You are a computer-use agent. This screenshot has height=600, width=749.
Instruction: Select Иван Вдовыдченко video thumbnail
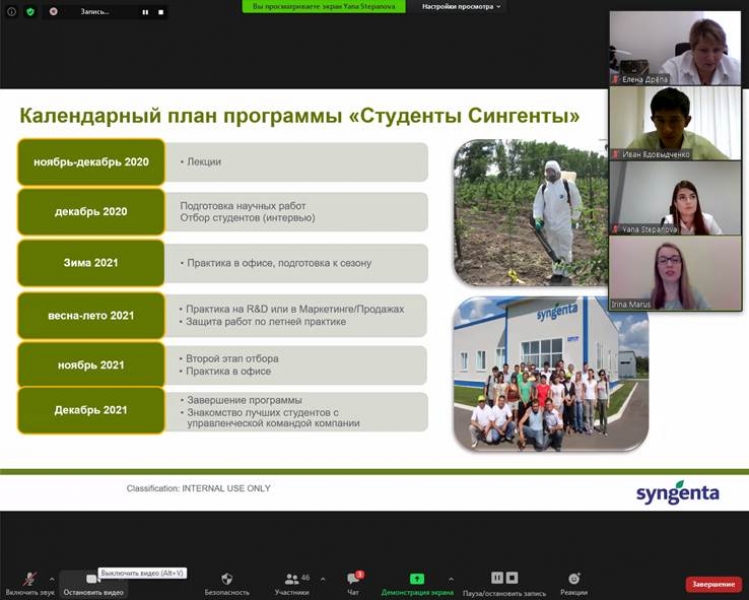675,123
